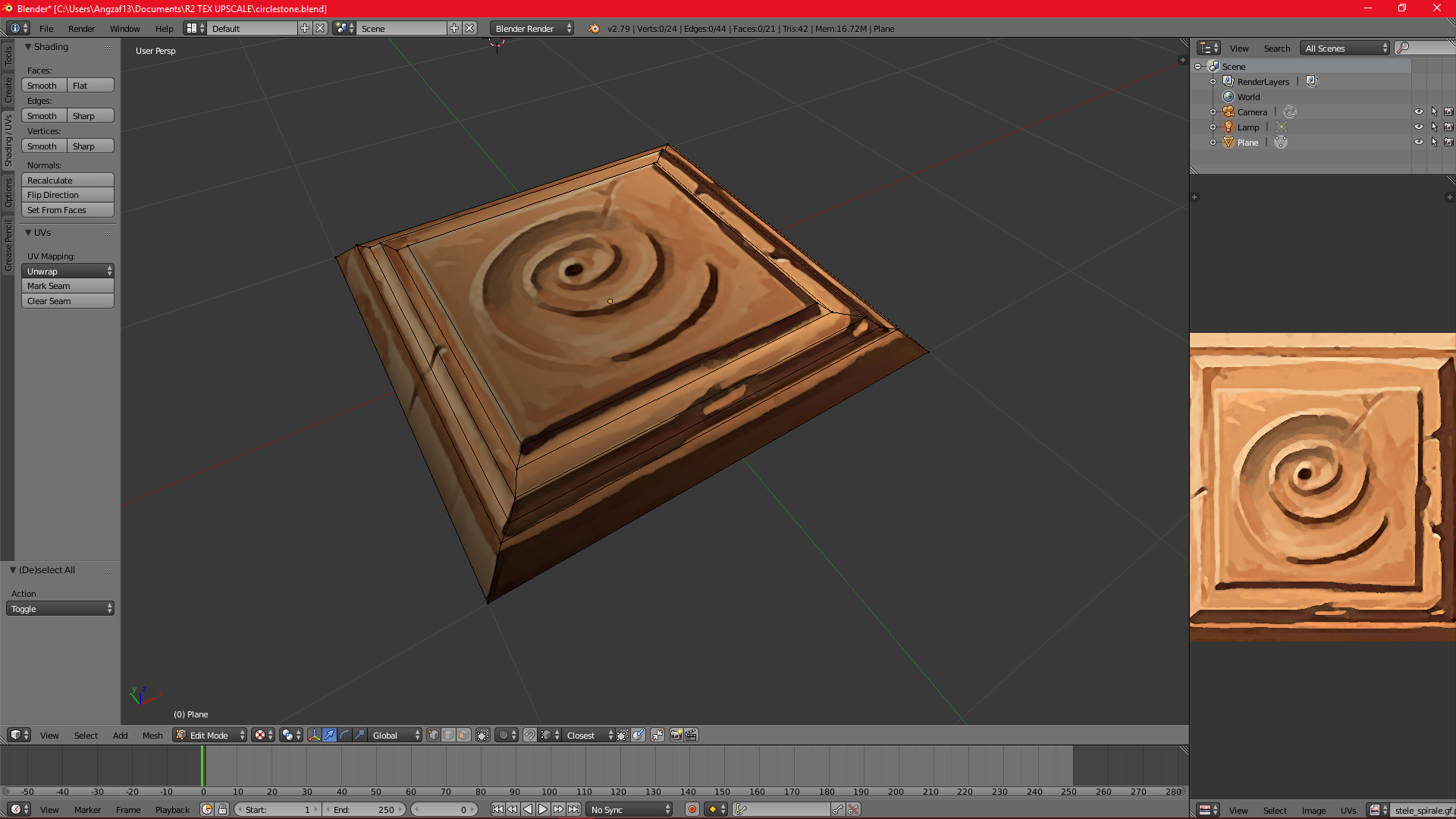Viewport: 1456px width, 819px height.
Task: Hide the Plane object with eye icon
Action: tap(1418, 142)
